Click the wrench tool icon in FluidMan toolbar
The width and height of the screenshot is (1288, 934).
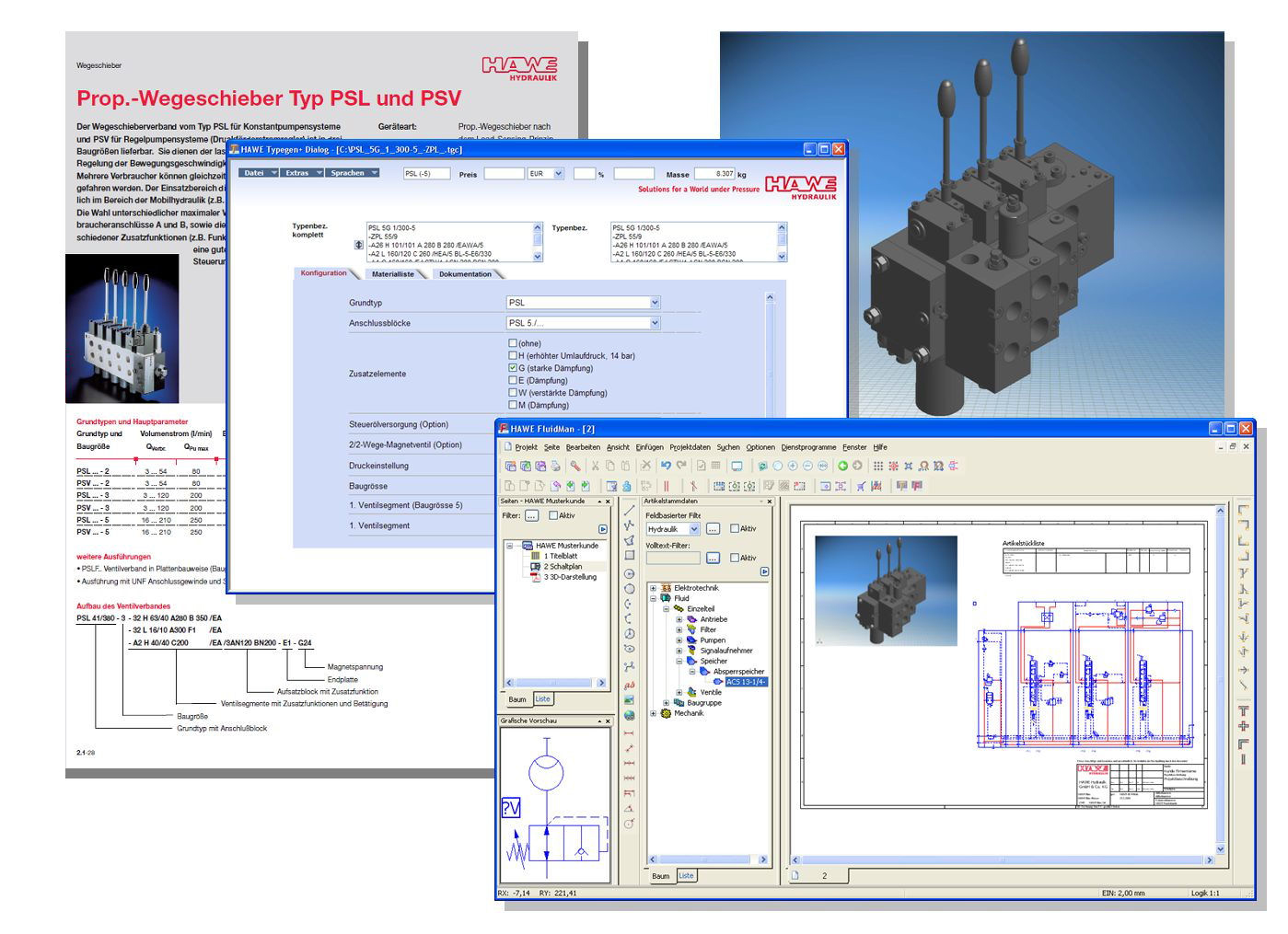(574, 466)
